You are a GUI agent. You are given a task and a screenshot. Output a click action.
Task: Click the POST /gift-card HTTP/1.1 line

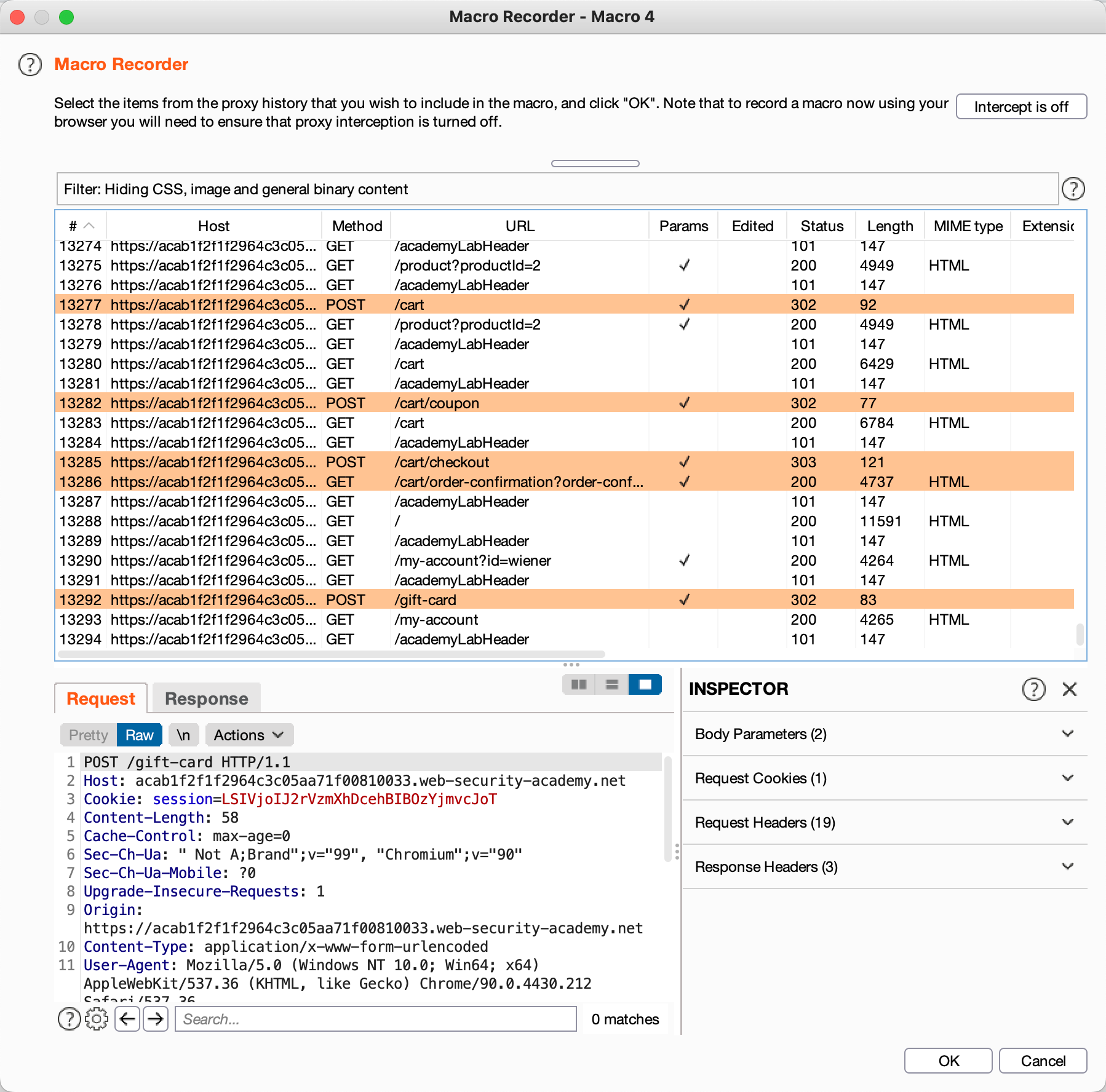pos(187,762)
